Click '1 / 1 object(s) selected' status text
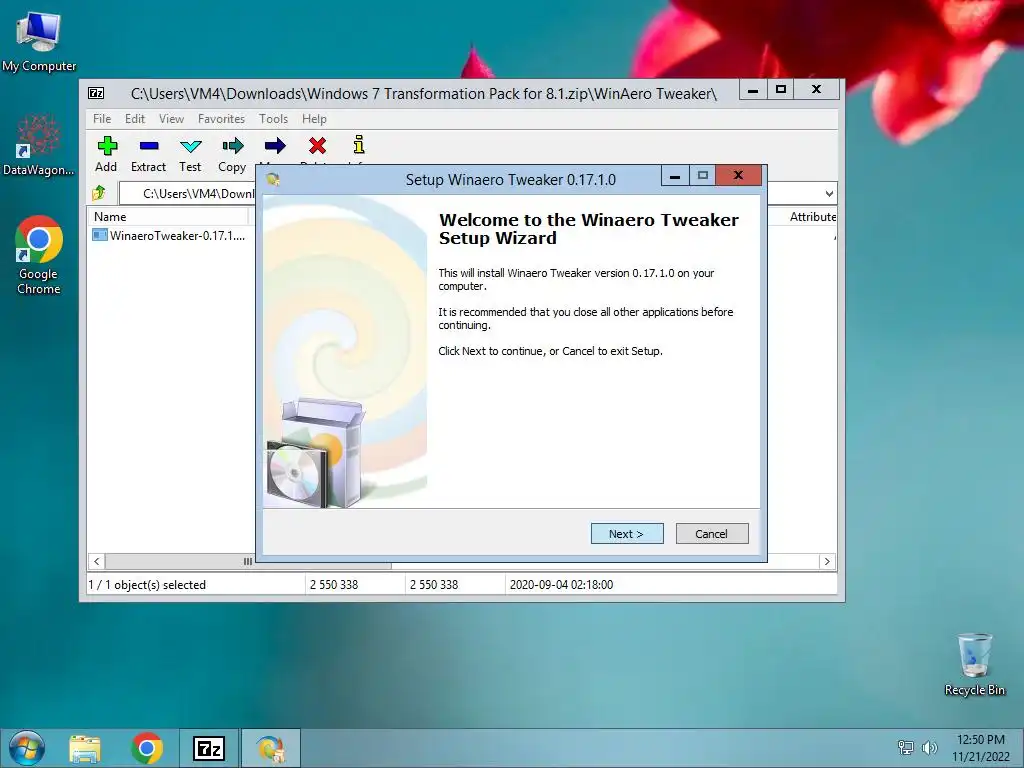The image size is (1024, 768). (x=147, y=585)
